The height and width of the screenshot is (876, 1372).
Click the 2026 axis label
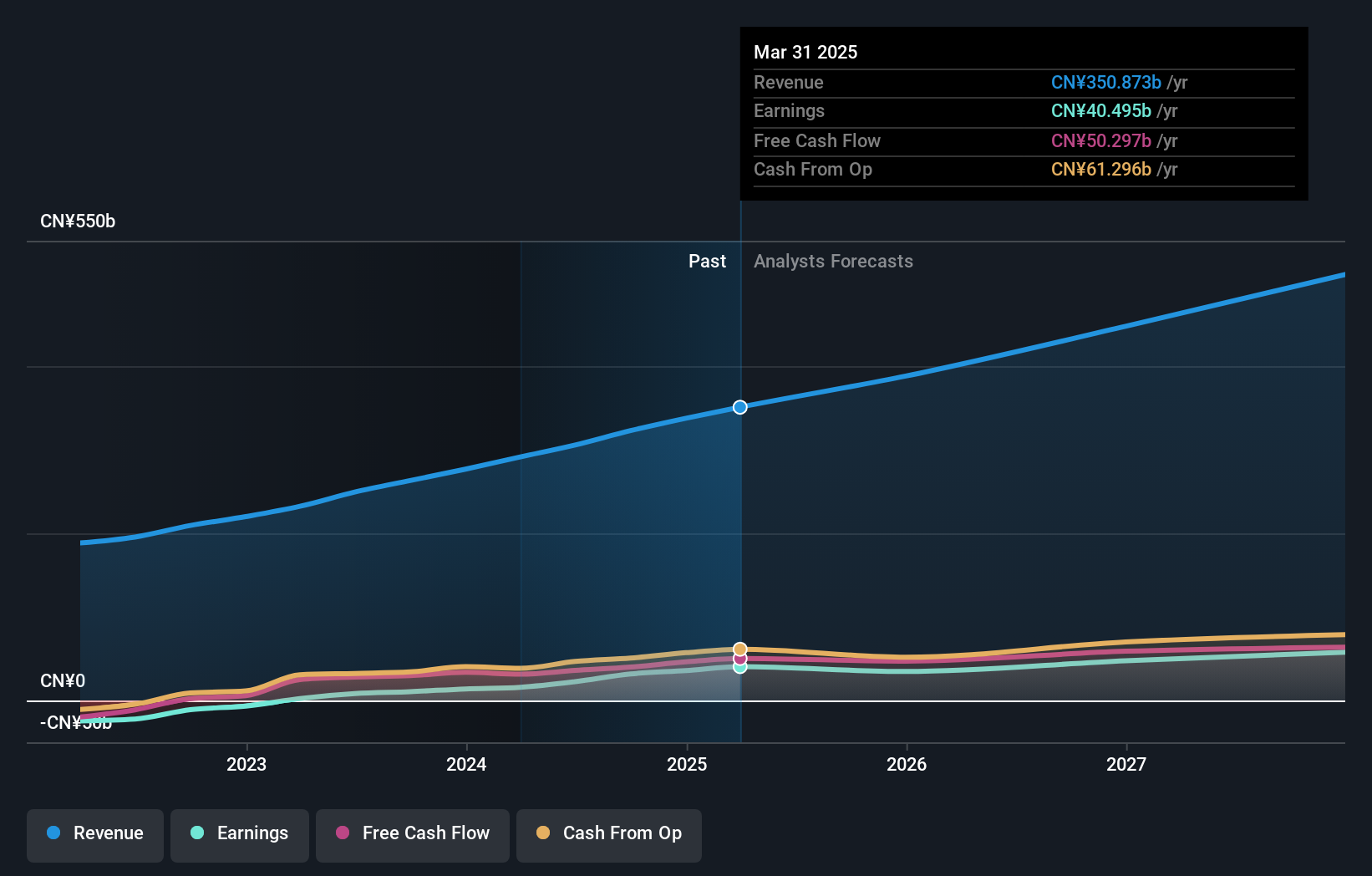907,764
